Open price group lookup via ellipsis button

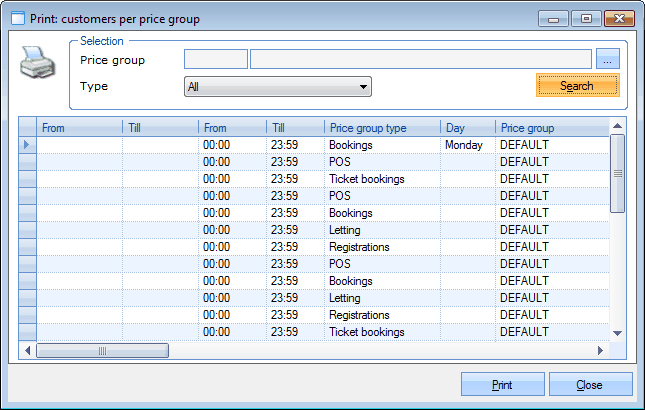608,60
